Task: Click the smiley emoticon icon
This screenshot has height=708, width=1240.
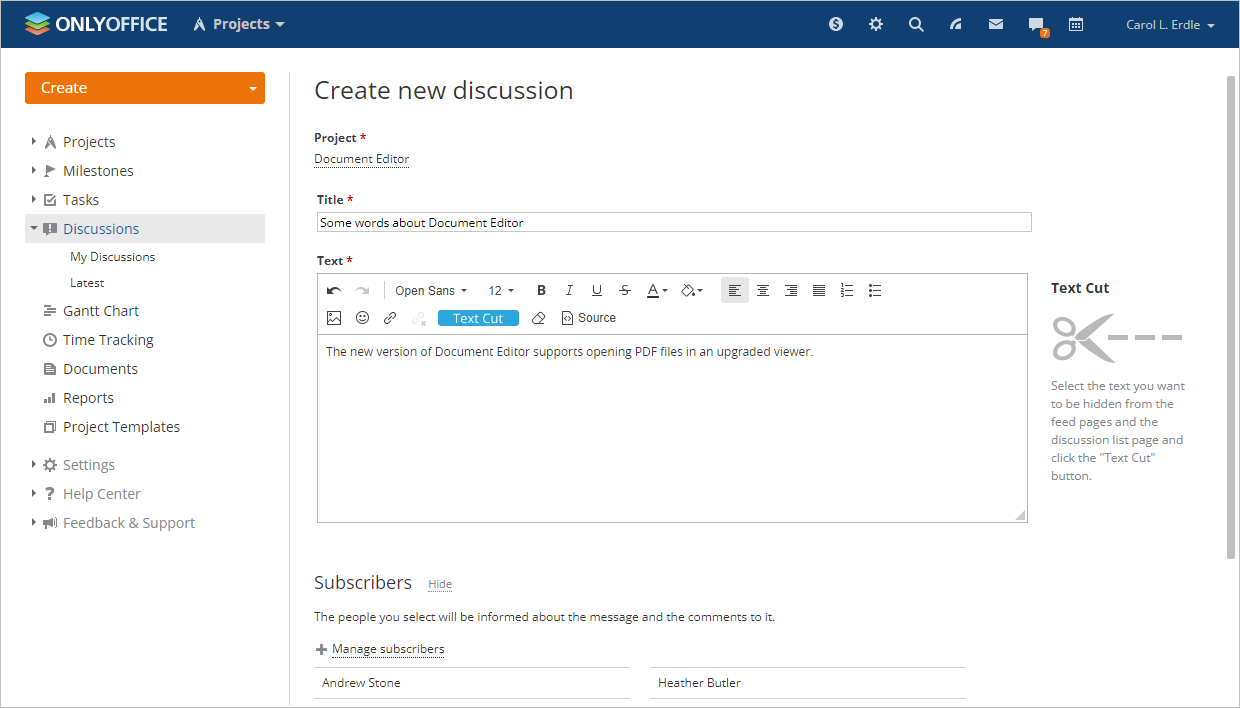Action: coord(362,318)
